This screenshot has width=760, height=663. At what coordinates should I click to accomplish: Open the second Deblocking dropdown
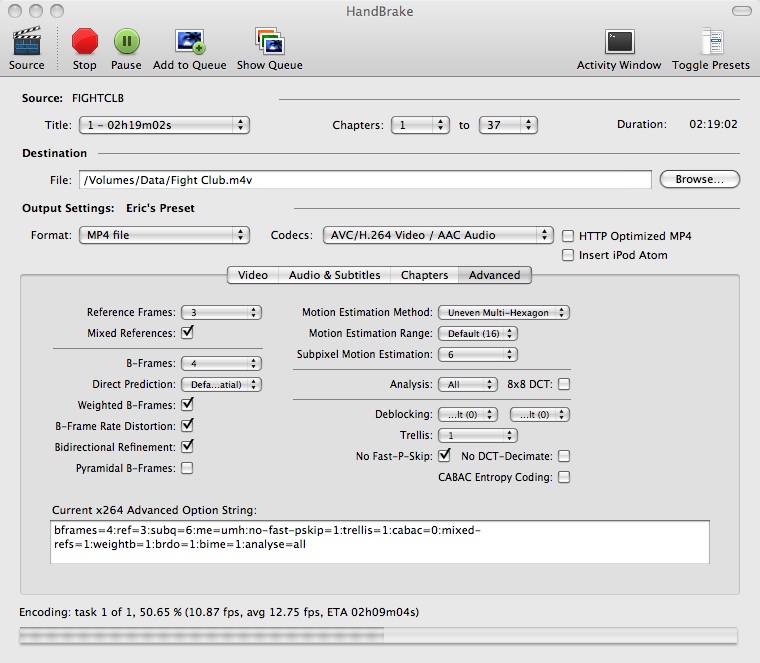540,415
